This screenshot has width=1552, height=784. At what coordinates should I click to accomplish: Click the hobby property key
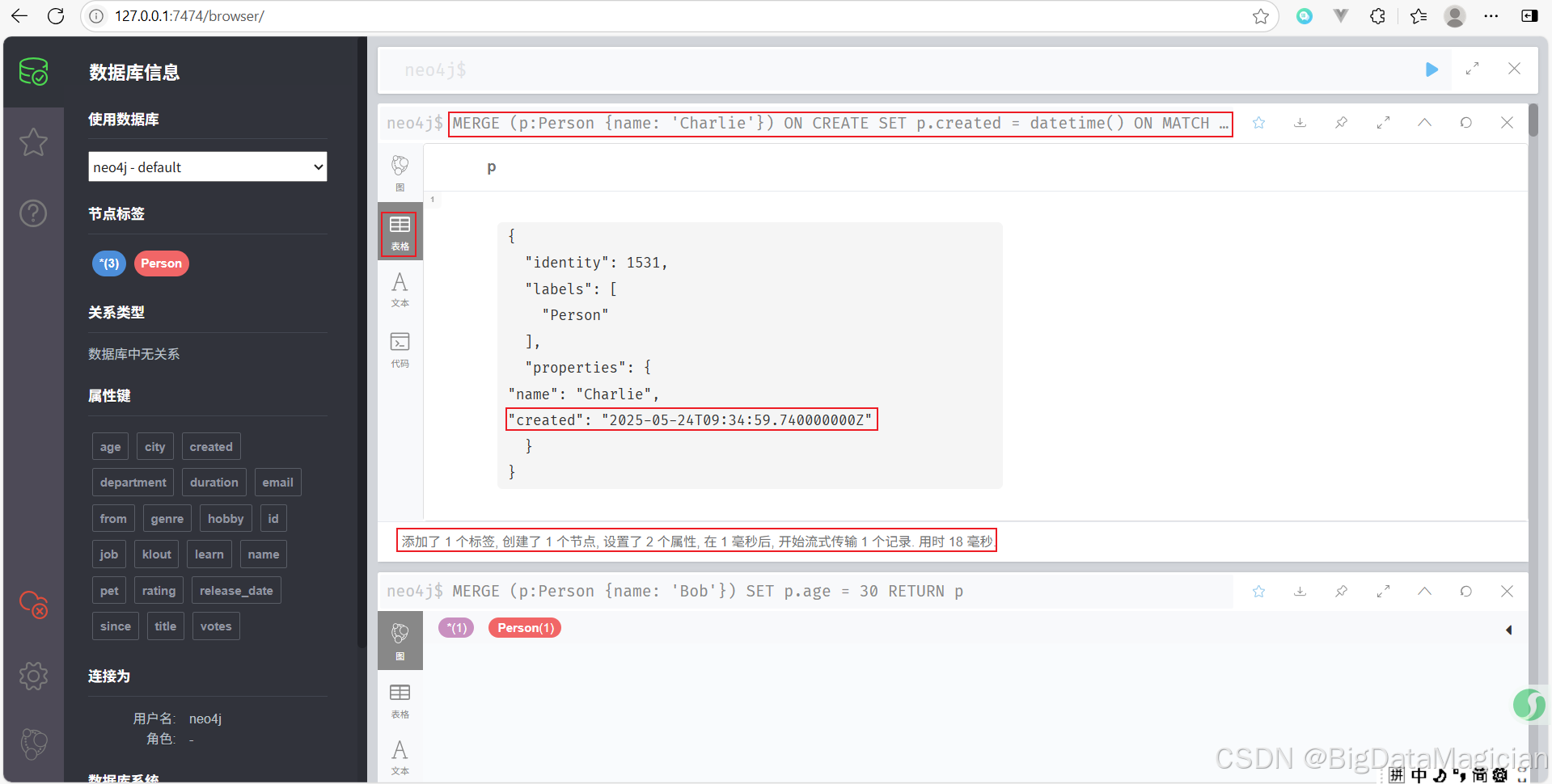tap(226, 519)
